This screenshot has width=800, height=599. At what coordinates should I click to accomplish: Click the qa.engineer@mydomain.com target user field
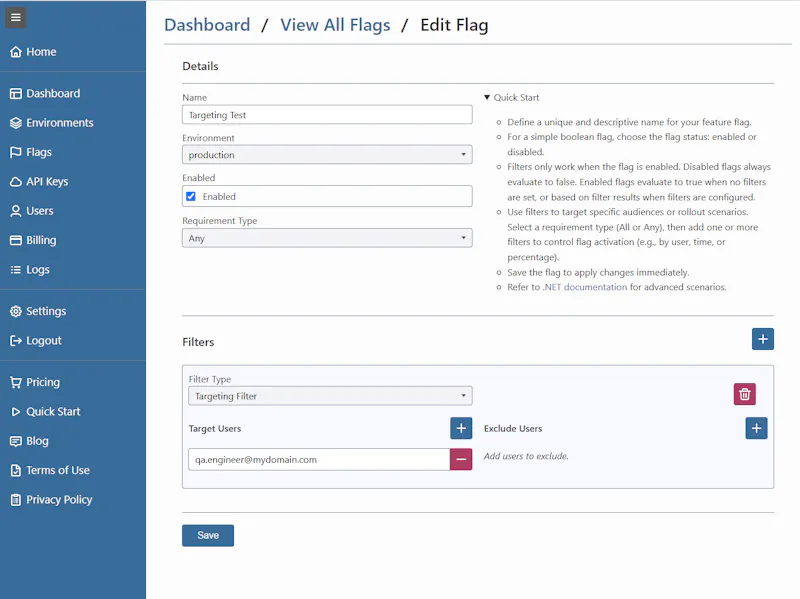(319, 460)
